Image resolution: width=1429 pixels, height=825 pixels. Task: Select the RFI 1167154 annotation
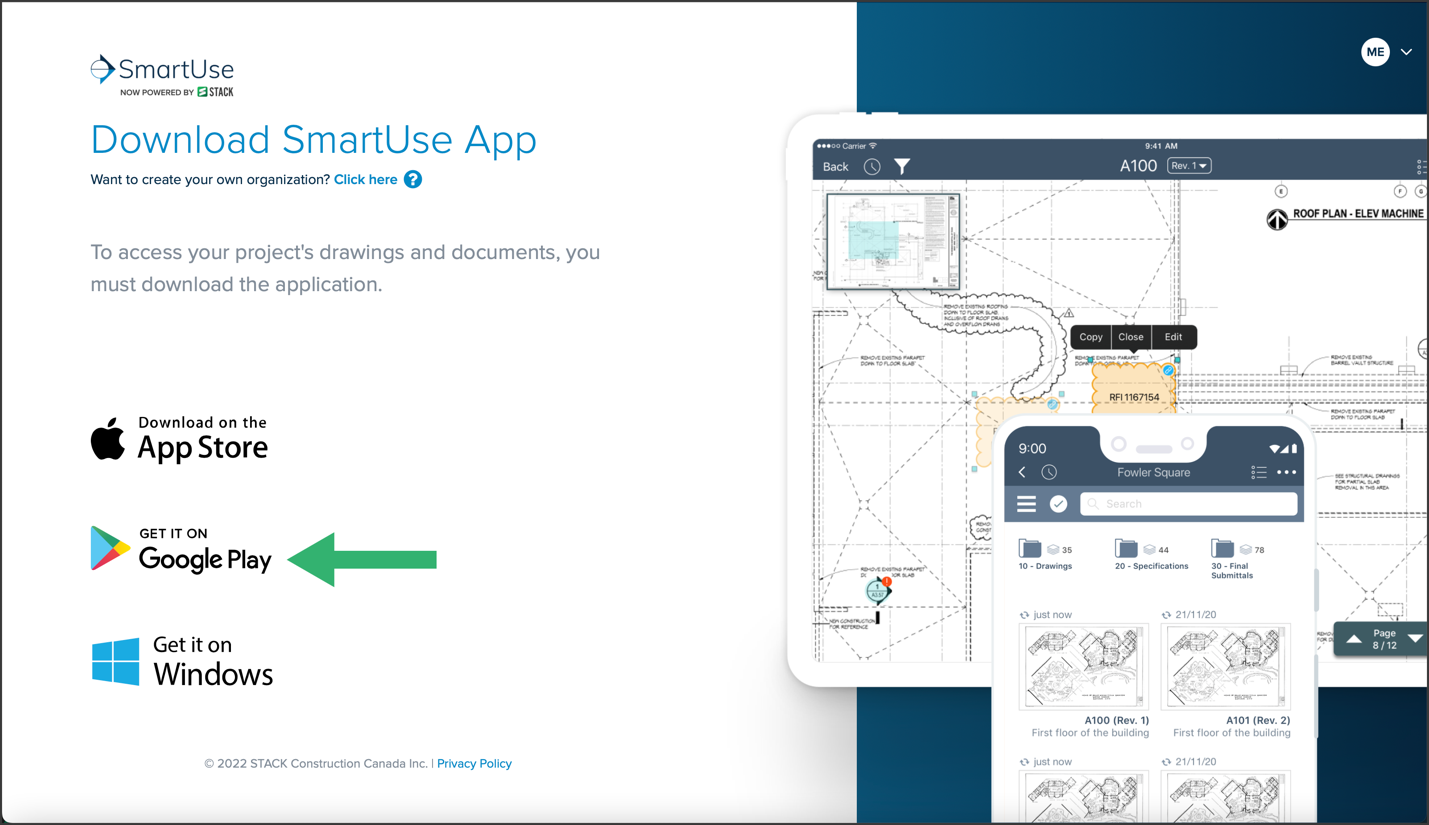1134,390
